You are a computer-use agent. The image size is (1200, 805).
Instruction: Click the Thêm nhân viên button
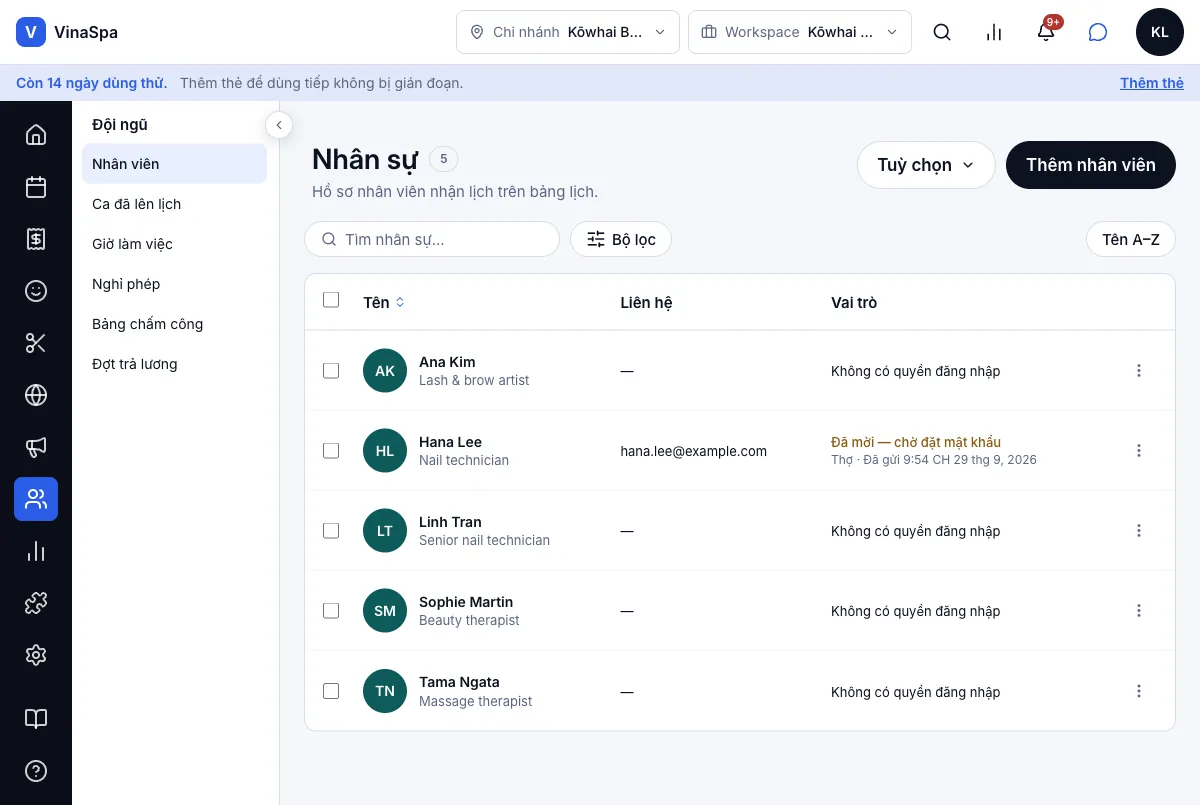tap(1091, 165)
